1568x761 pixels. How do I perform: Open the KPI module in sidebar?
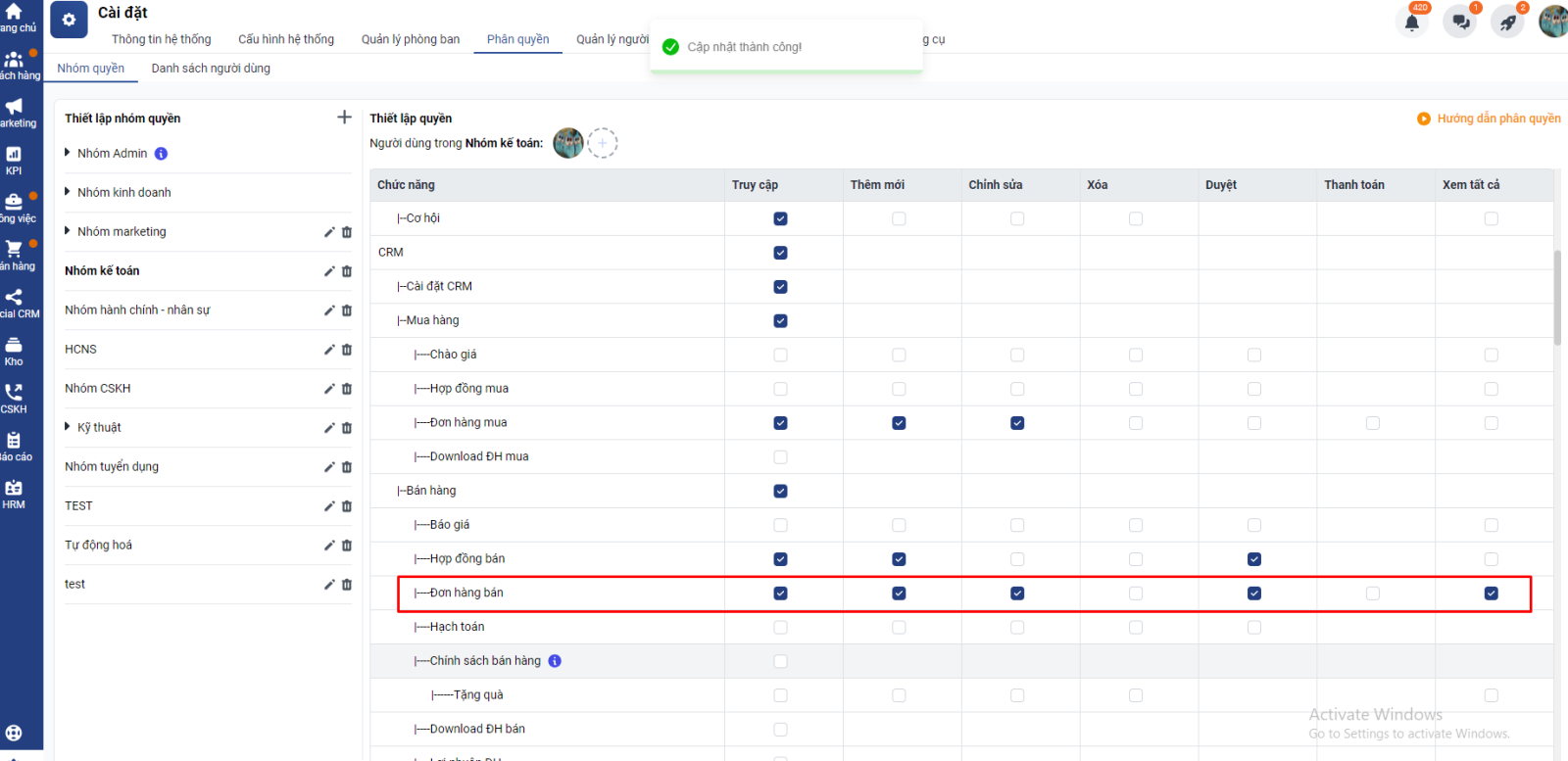tap(14, 160)
